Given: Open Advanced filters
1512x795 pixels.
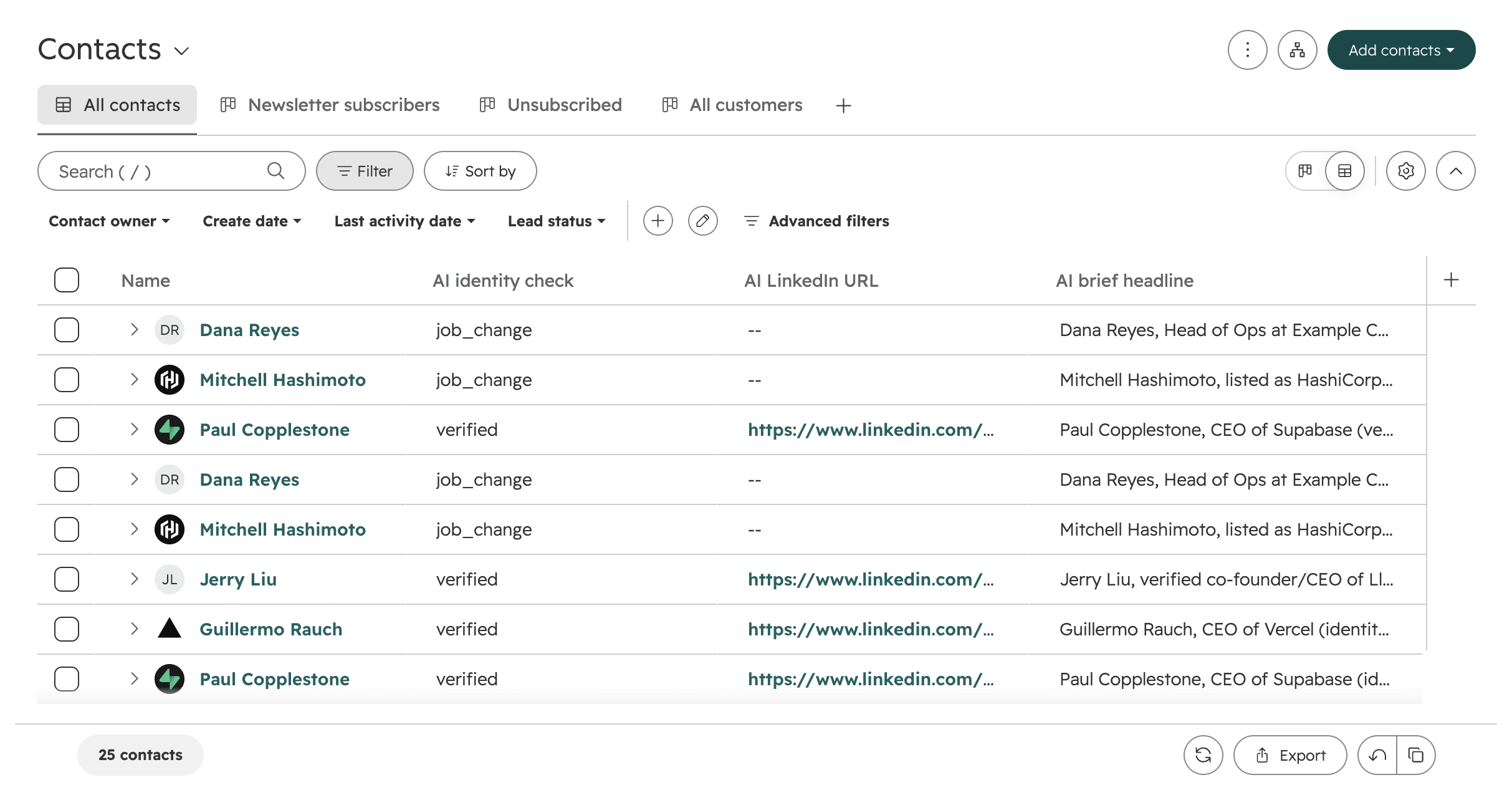Looking at the screenshot, I should (816, 221).
